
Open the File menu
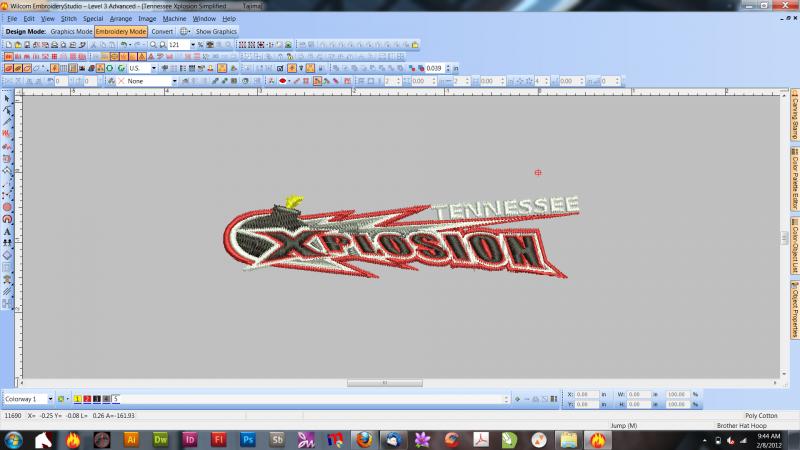click(12, 19)
